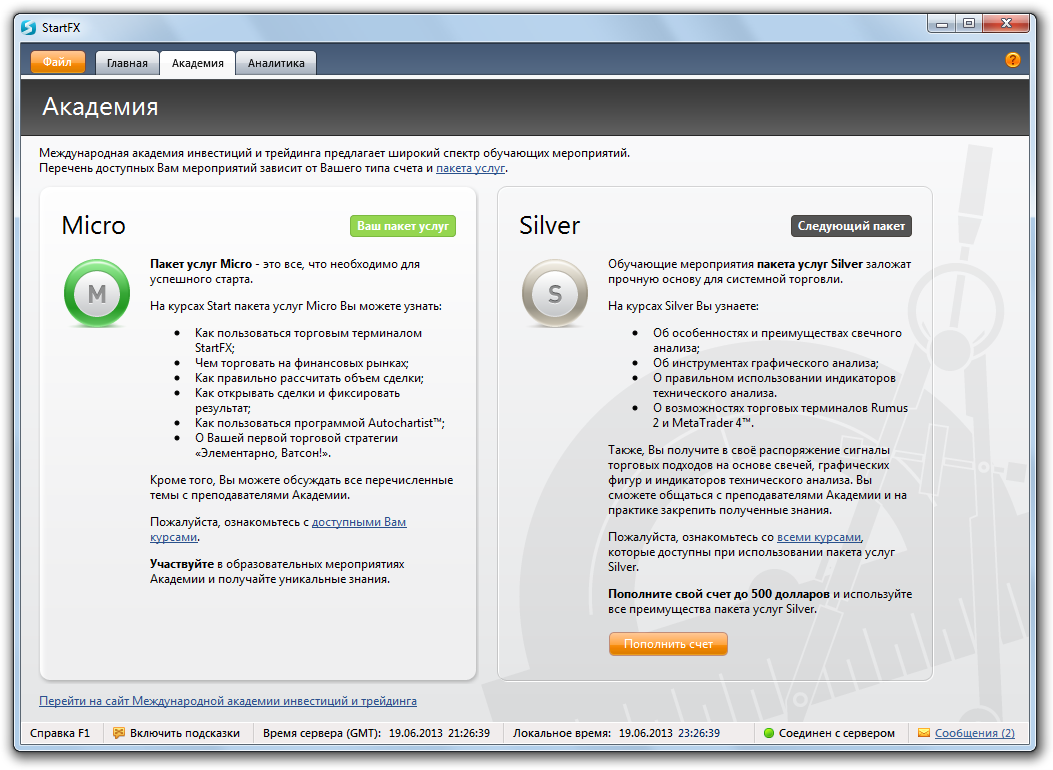Screen dimensions: 1053x770
Task: Click the server time 21:26:39 value
Action: click(x=469, y=733)
